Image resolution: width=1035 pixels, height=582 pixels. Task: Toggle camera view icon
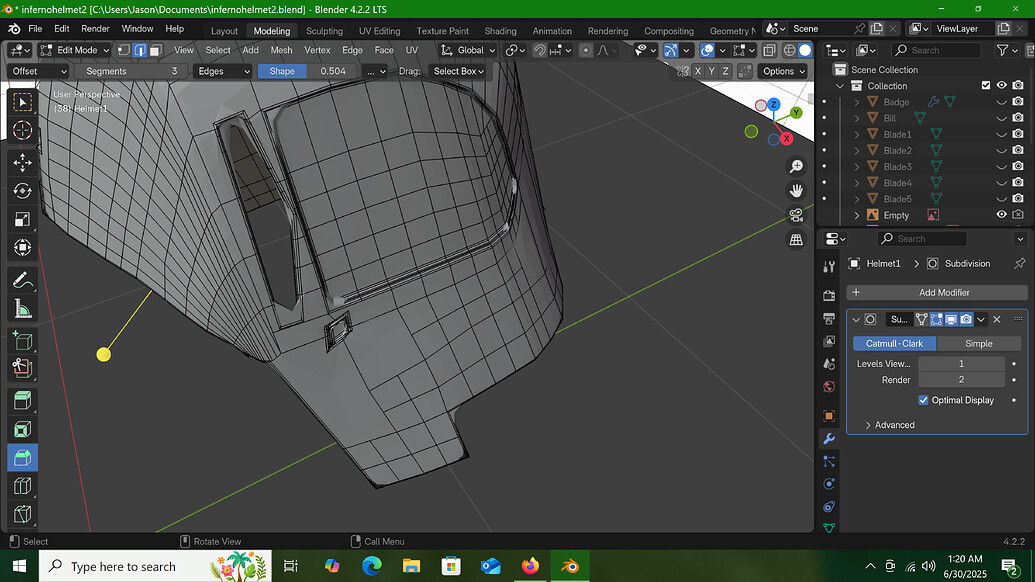point(796,215)
